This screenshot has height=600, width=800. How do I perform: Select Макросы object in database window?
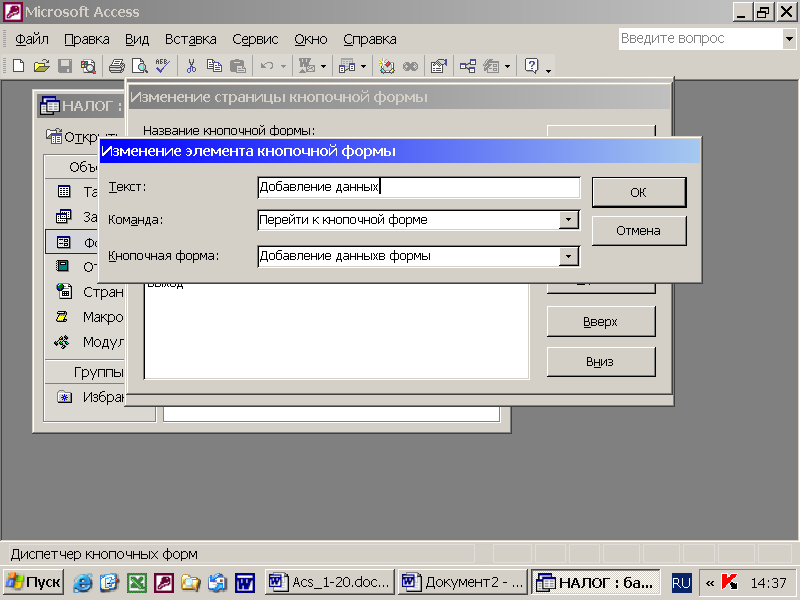(x=89, y=317)
